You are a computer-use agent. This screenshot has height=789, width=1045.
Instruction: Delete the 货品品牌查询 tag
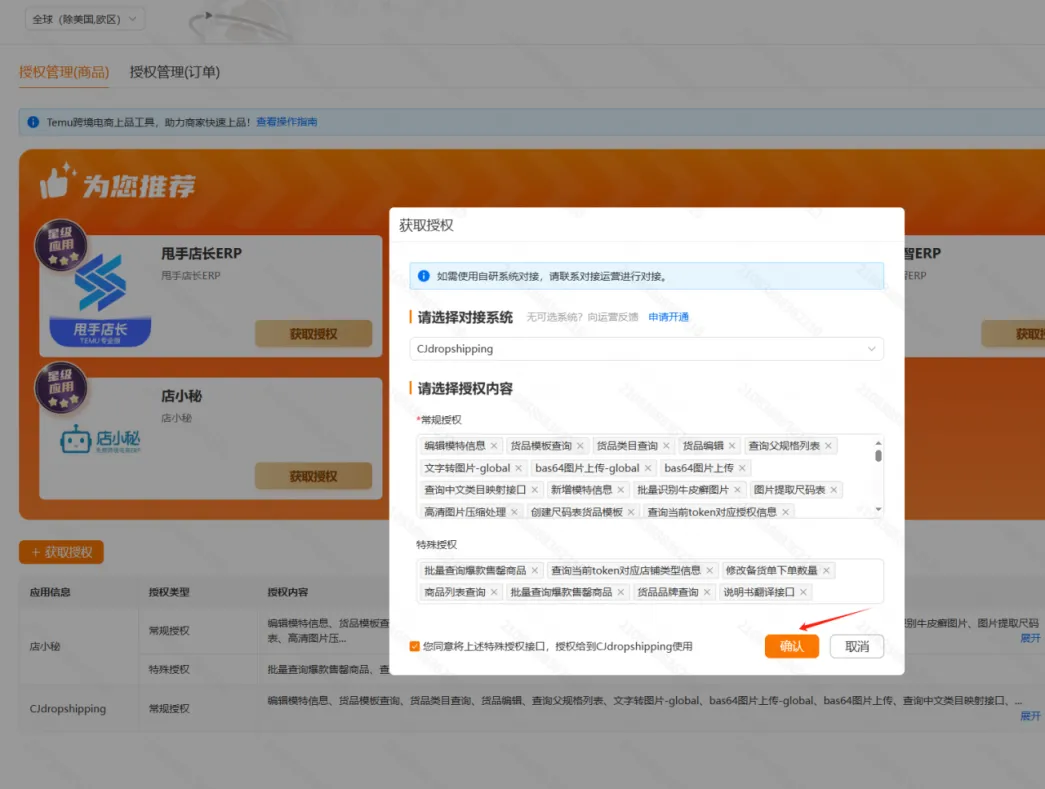[x=707, y=593]
